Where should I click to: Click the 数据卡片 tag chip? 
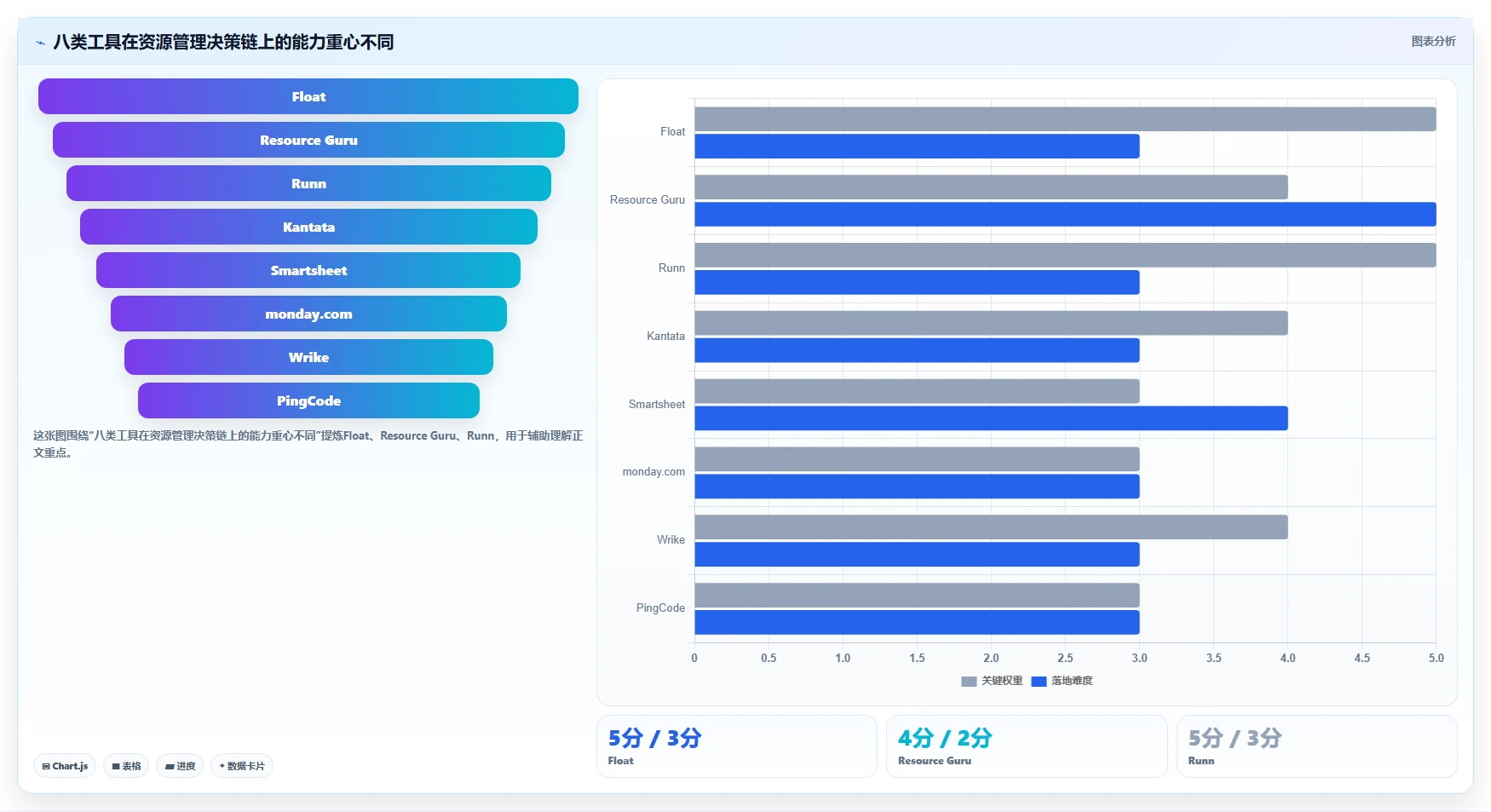242,766
